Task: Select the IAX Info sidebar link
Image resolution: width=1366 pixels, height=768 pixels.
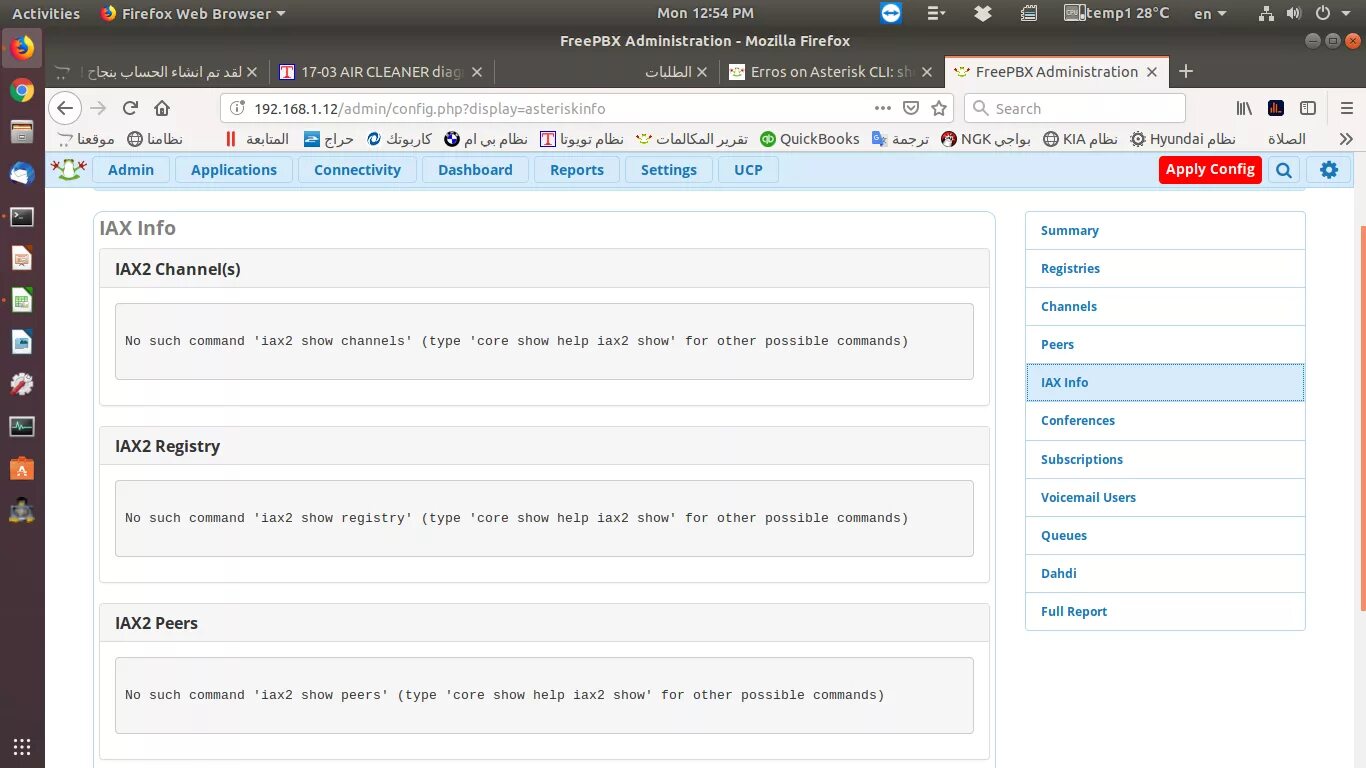Action: [x=1165, y=382]
